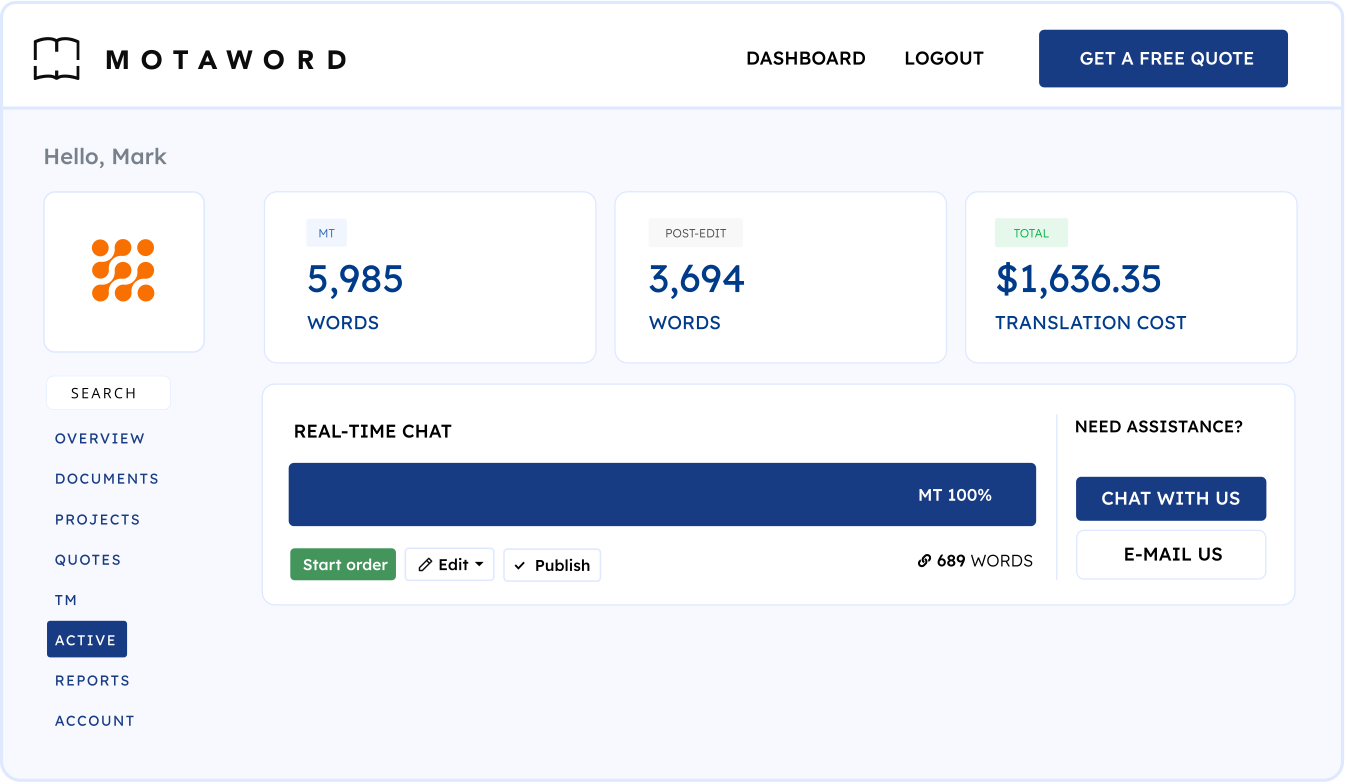Click the MT 100% progress bar
This screenshot has width=1347, height=784.
coord(662,494)
